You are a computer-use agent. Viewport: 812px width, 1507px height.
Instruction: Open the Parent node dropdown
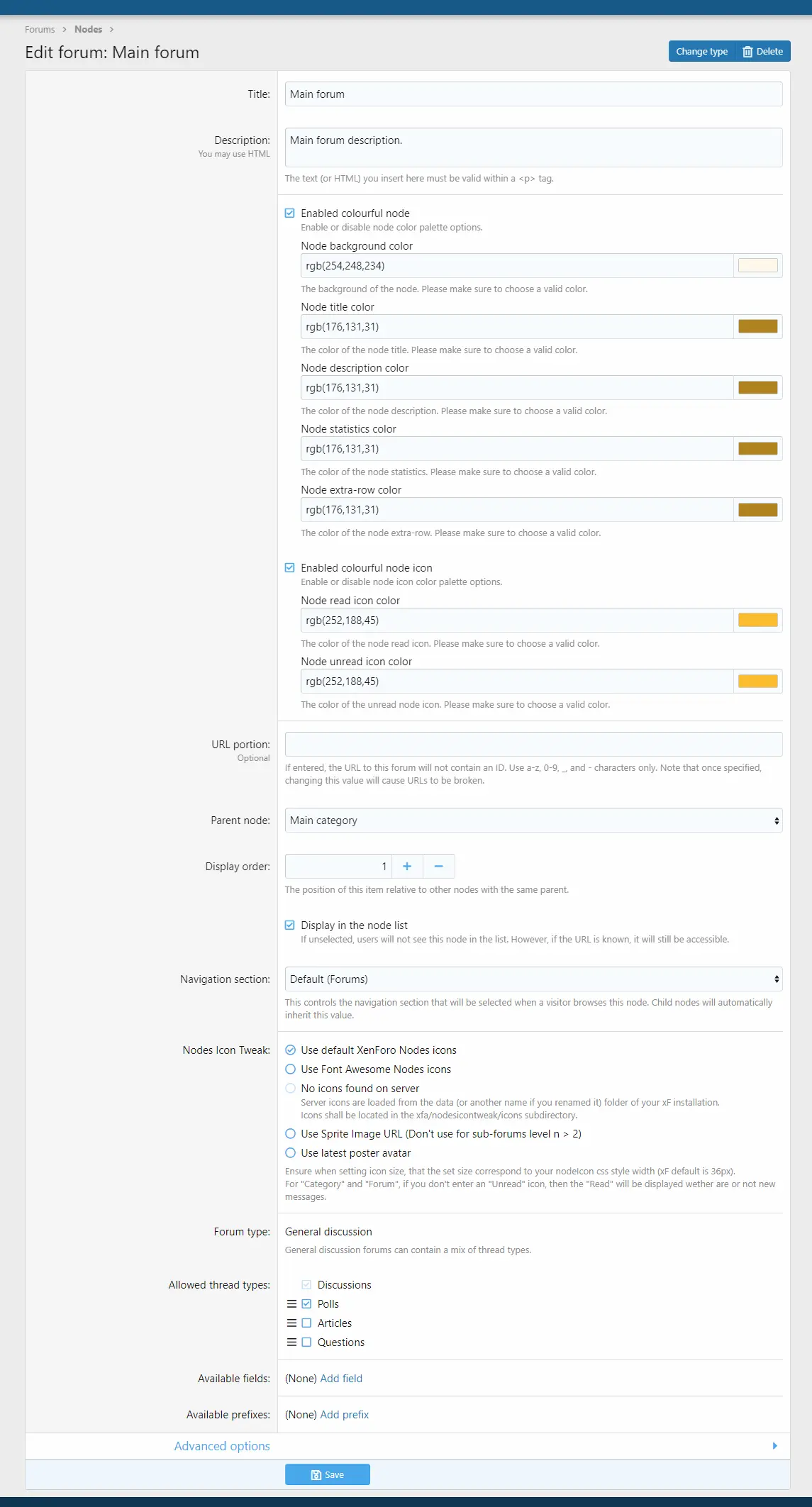click(534, 821)
